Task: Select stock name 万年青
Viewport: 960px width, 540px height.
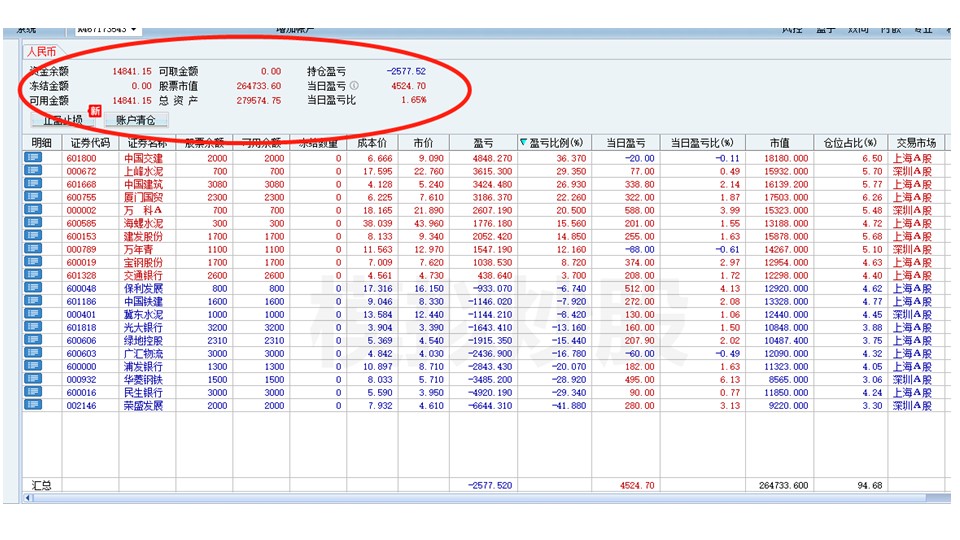Action: (x=138, y=249)
